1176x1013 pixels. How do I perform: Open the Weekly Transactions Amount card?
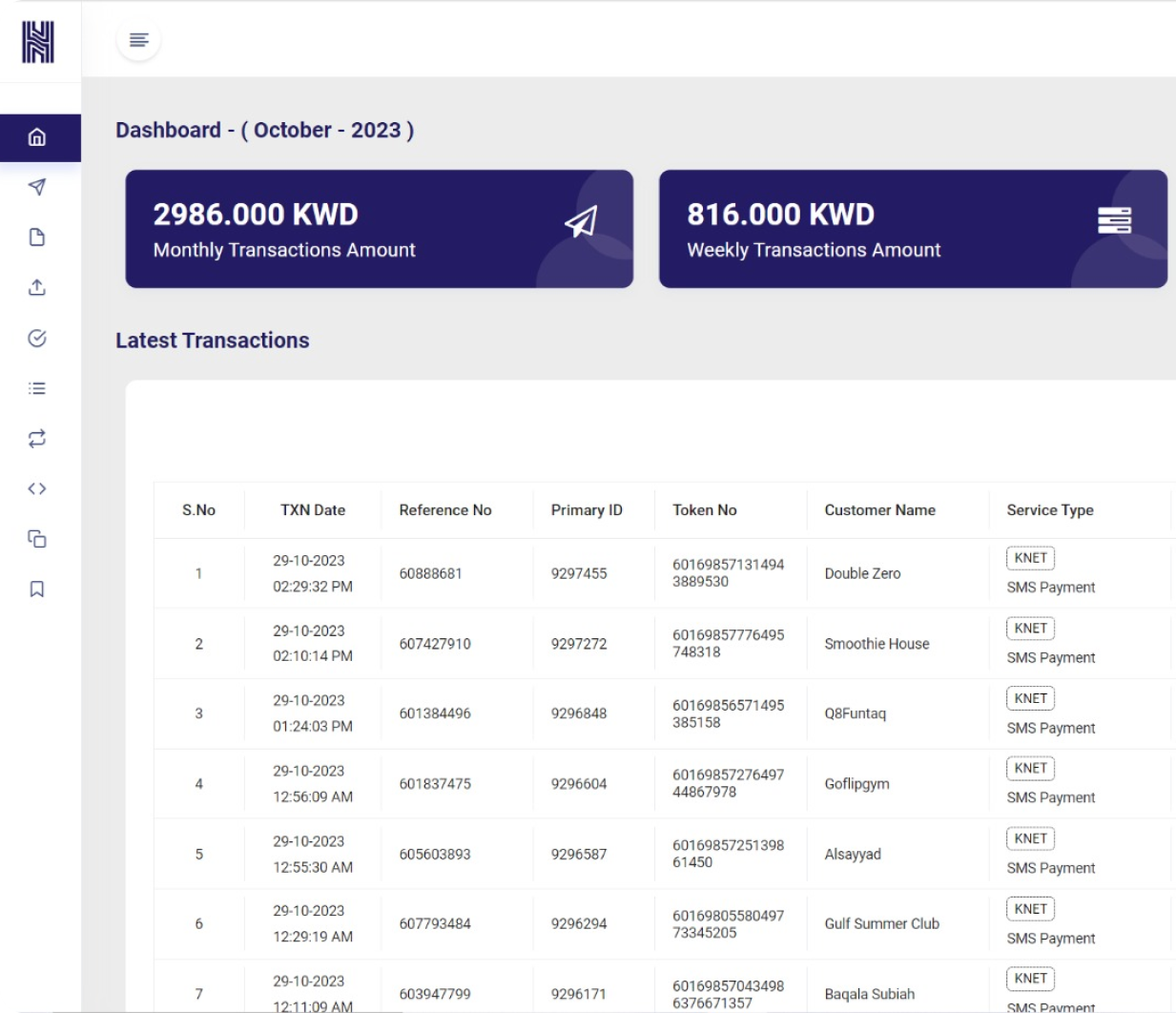[912, 229]
